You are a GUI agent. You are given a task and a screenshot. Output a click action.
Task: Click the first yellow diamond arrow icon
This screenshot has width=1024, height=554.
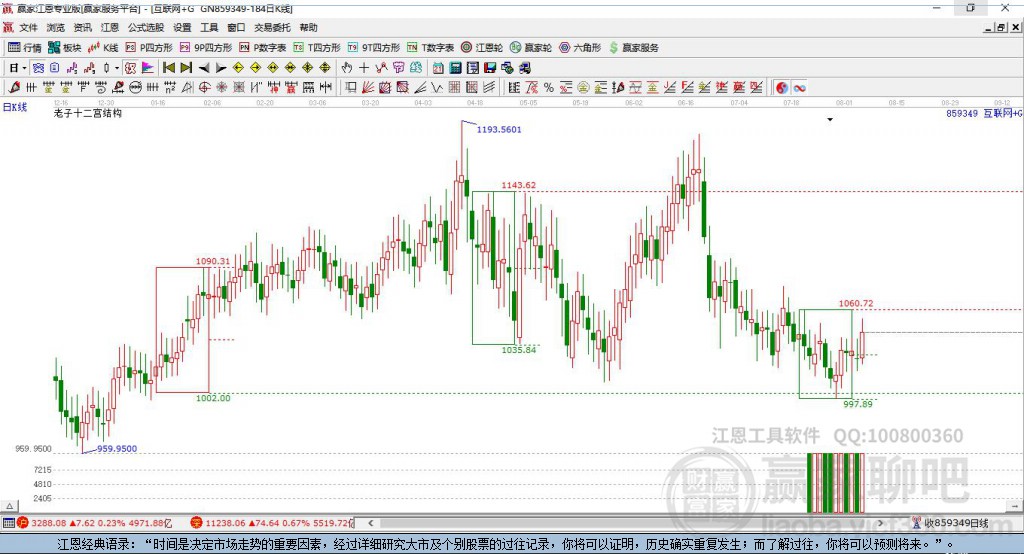point(238,68)
